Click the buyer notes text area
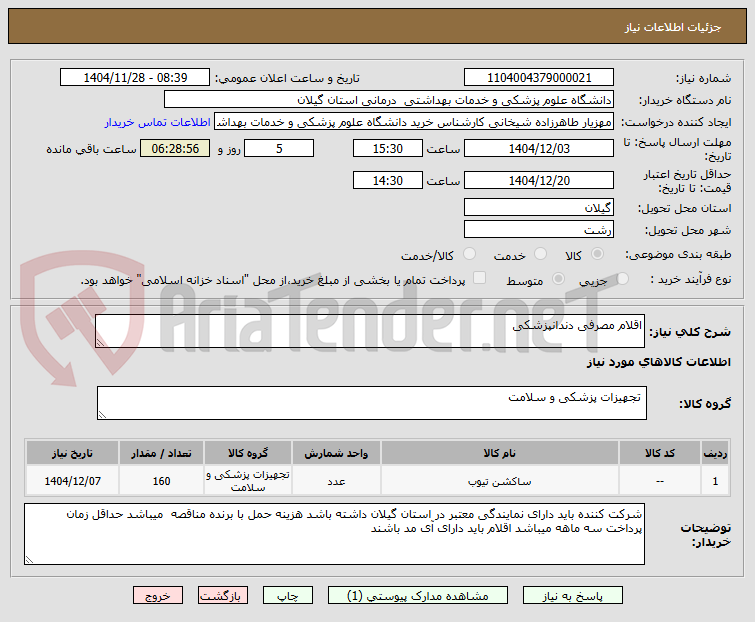Viewport: 755px width, 622px height. click(334, 534)
